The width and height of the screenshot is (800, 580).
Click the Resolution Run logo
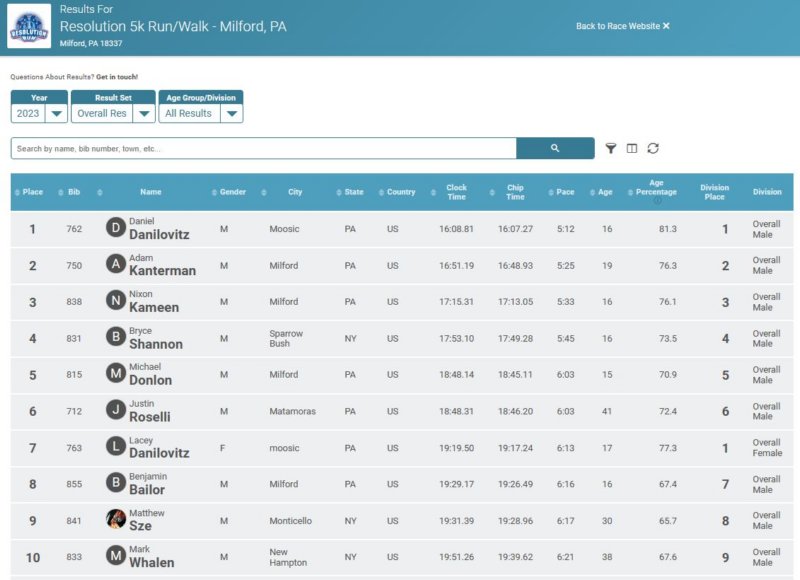click(x=29, y=26)
